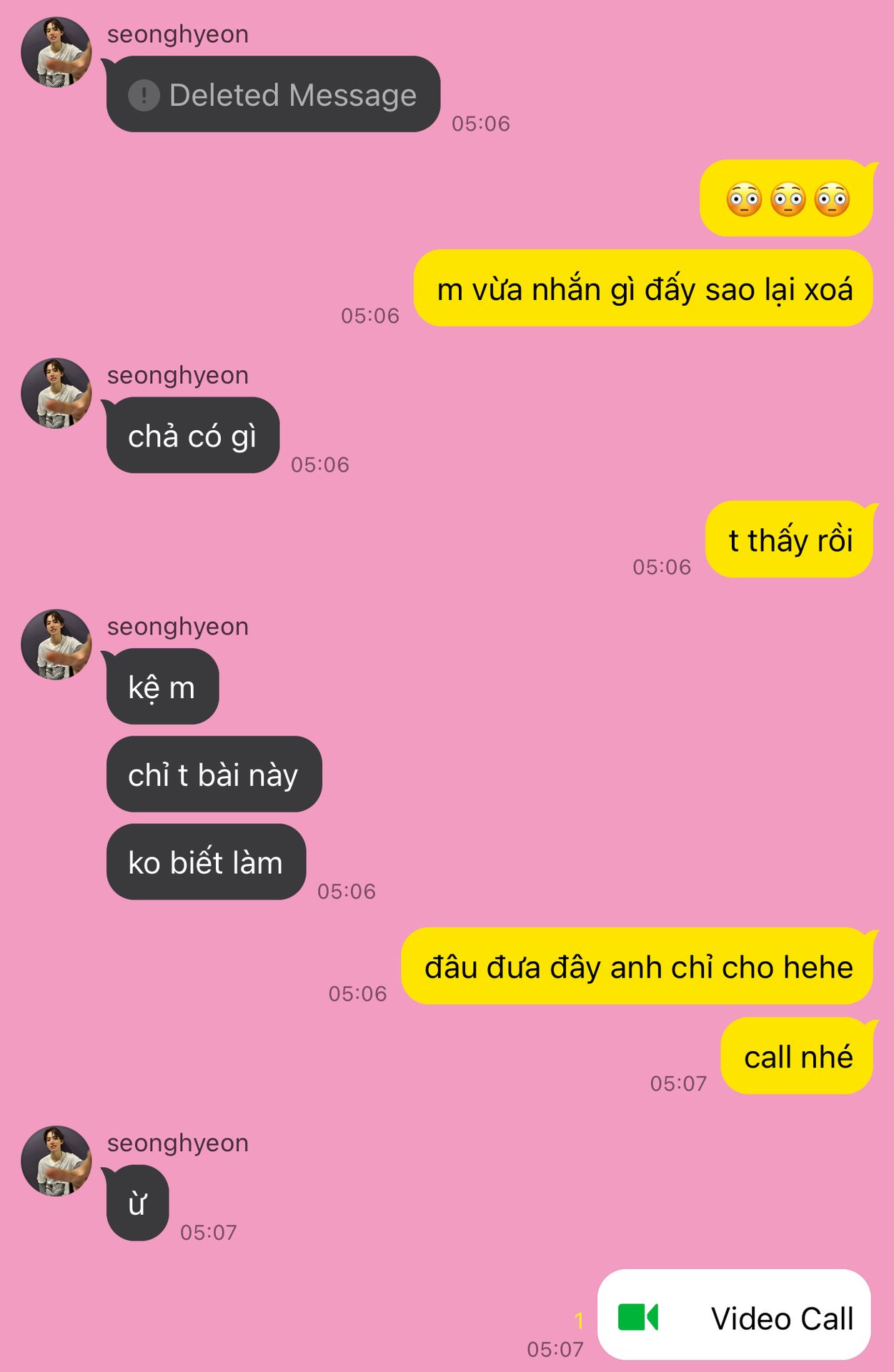Open seonghyeon's avatar beside 'chả có gì'
Screen dimensions: 894x1372
click(x=56, y=393)
